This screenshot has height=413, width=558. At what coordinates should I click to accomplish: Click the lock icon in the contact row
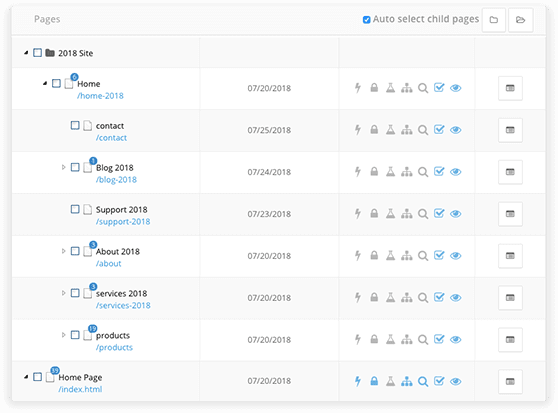(x=374, y=129)
